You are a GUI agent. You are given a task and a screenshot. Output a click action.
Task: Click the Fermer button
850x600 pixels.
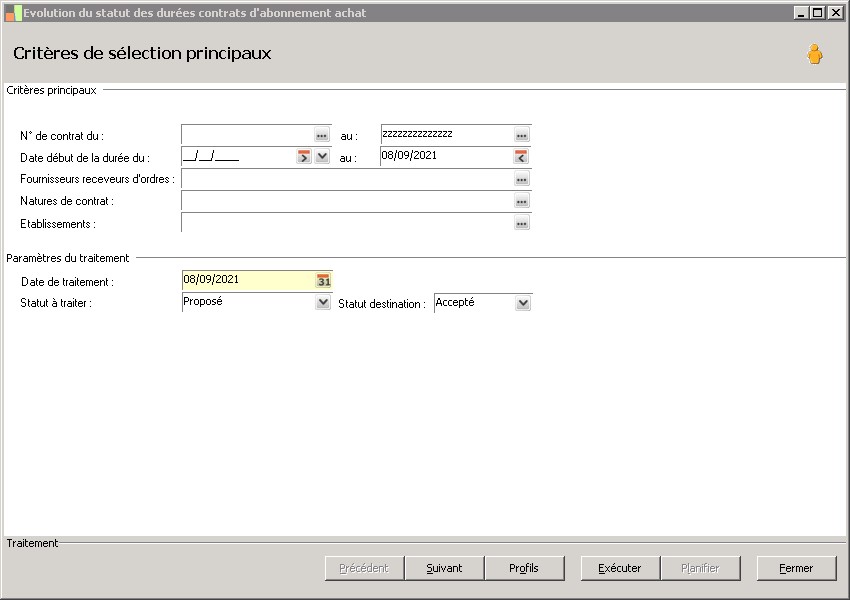coord(796,568)
